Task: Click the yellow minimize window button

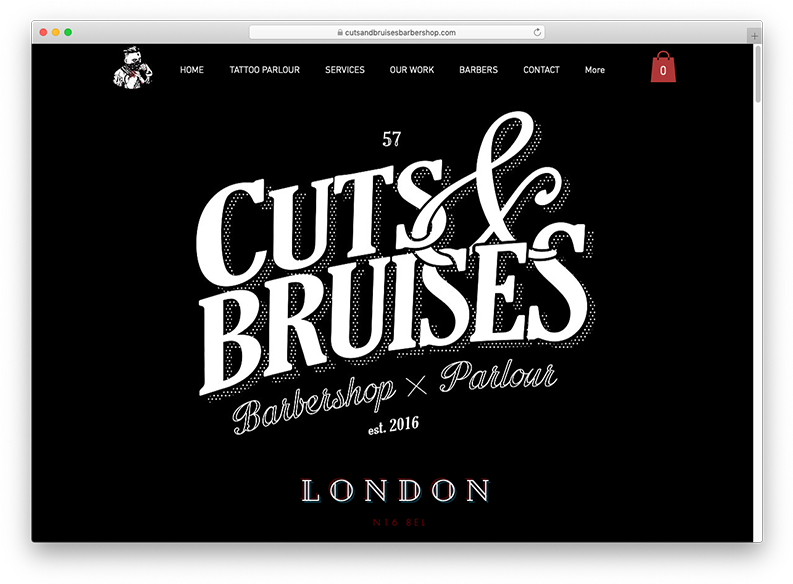Action: click(56, 32)
